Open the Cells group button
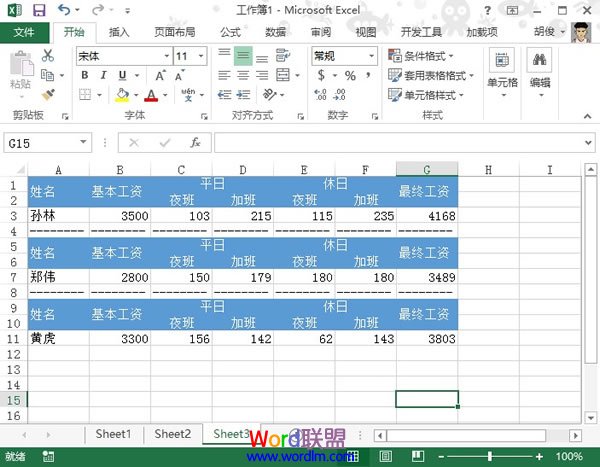600x467 pixels. (502, 73)
